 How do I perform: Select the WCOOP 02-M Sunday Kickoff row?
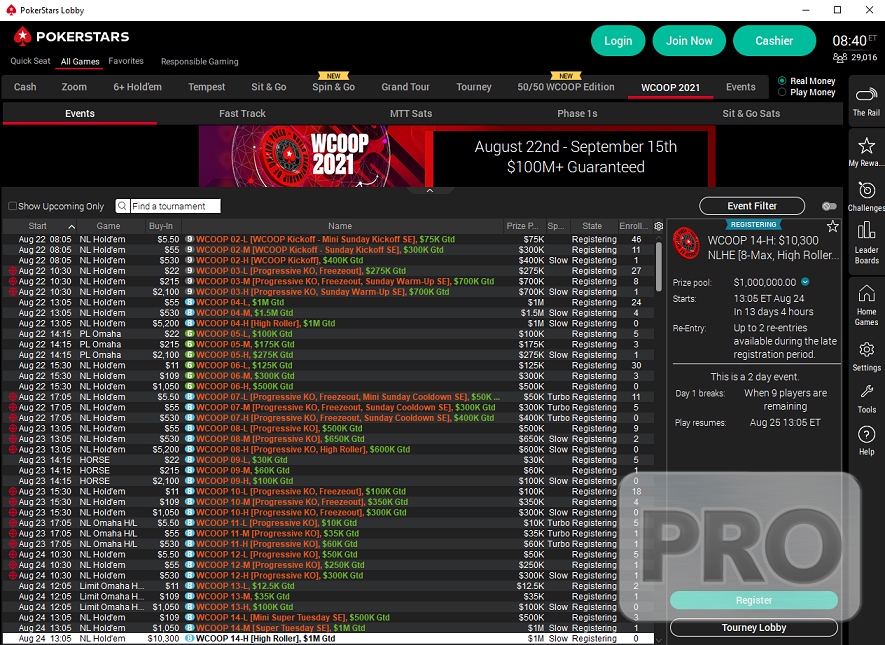[327, 250]
